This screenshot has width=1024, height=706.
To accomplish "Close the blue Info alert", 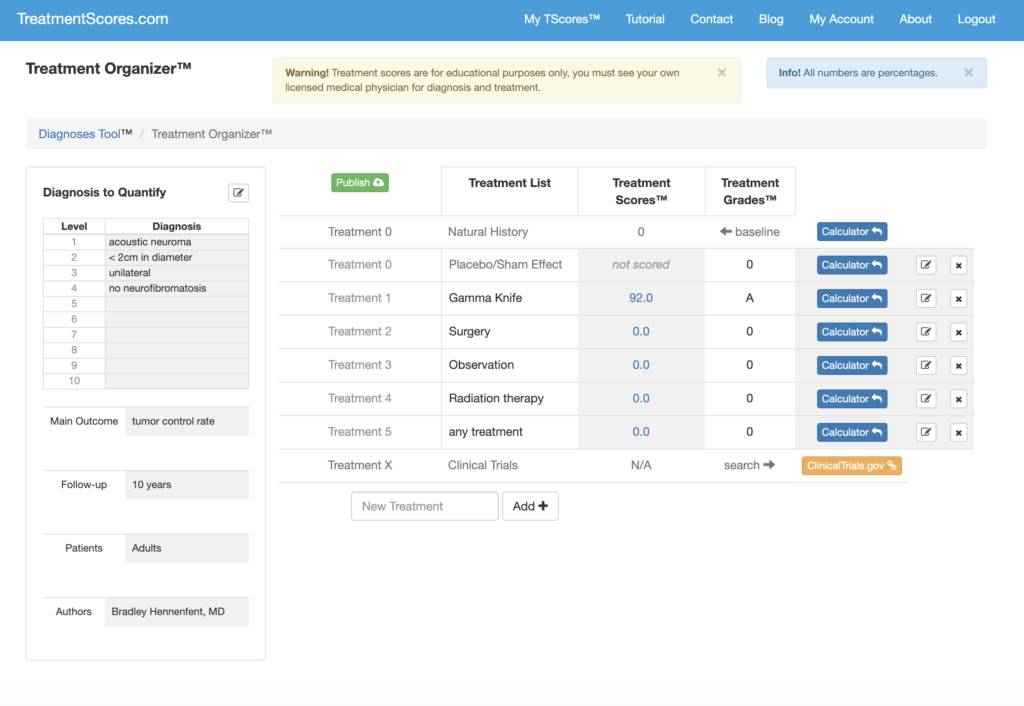I will 968,73.
